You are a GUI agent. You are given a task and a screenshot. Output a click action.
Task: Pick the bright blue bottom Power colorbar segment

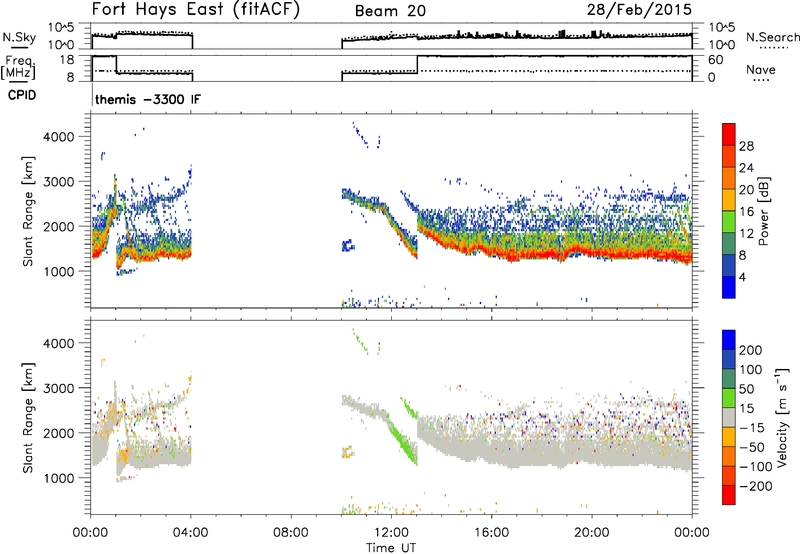coord(729,287)
